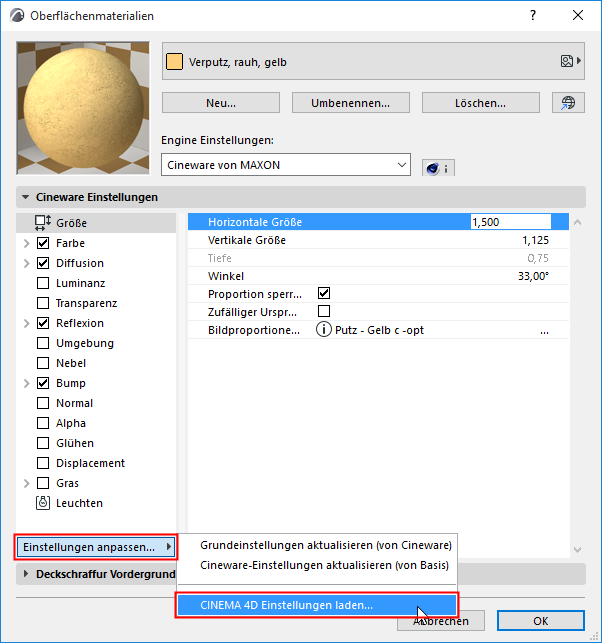Open the Einstellungen anpassen submenu button

(96, 547)
